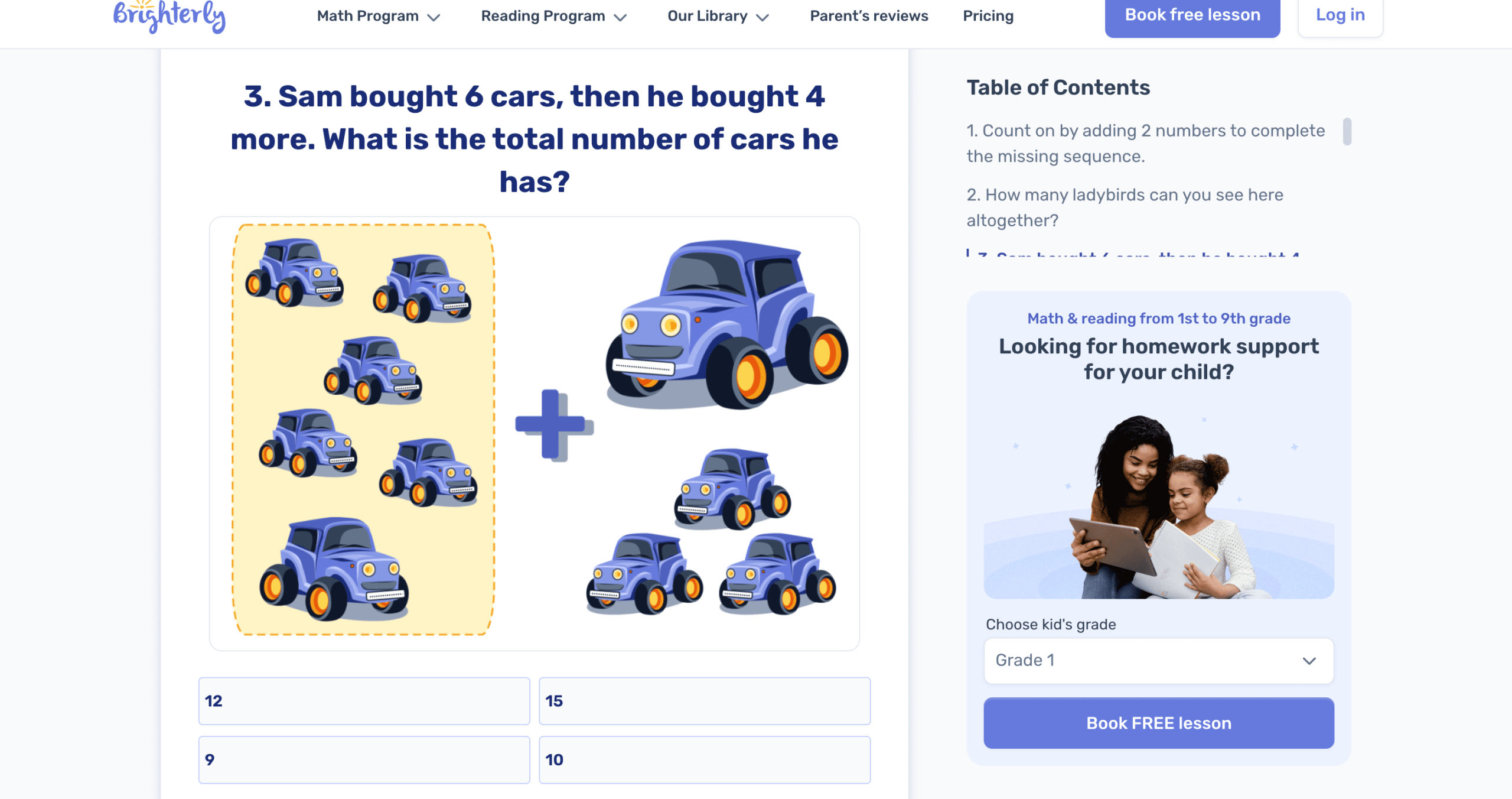Viewport: 1512px width, 799px height.
Task: Open the Choose kid's grade dropdown
Action: coord(1158,661)
